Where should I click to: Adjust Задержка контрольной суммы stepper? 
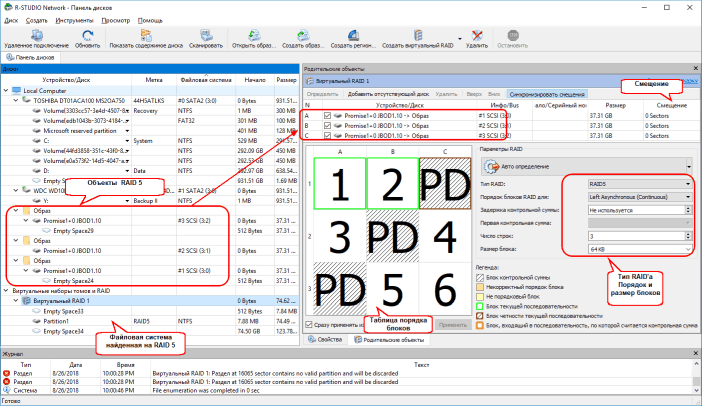(688, 210)
